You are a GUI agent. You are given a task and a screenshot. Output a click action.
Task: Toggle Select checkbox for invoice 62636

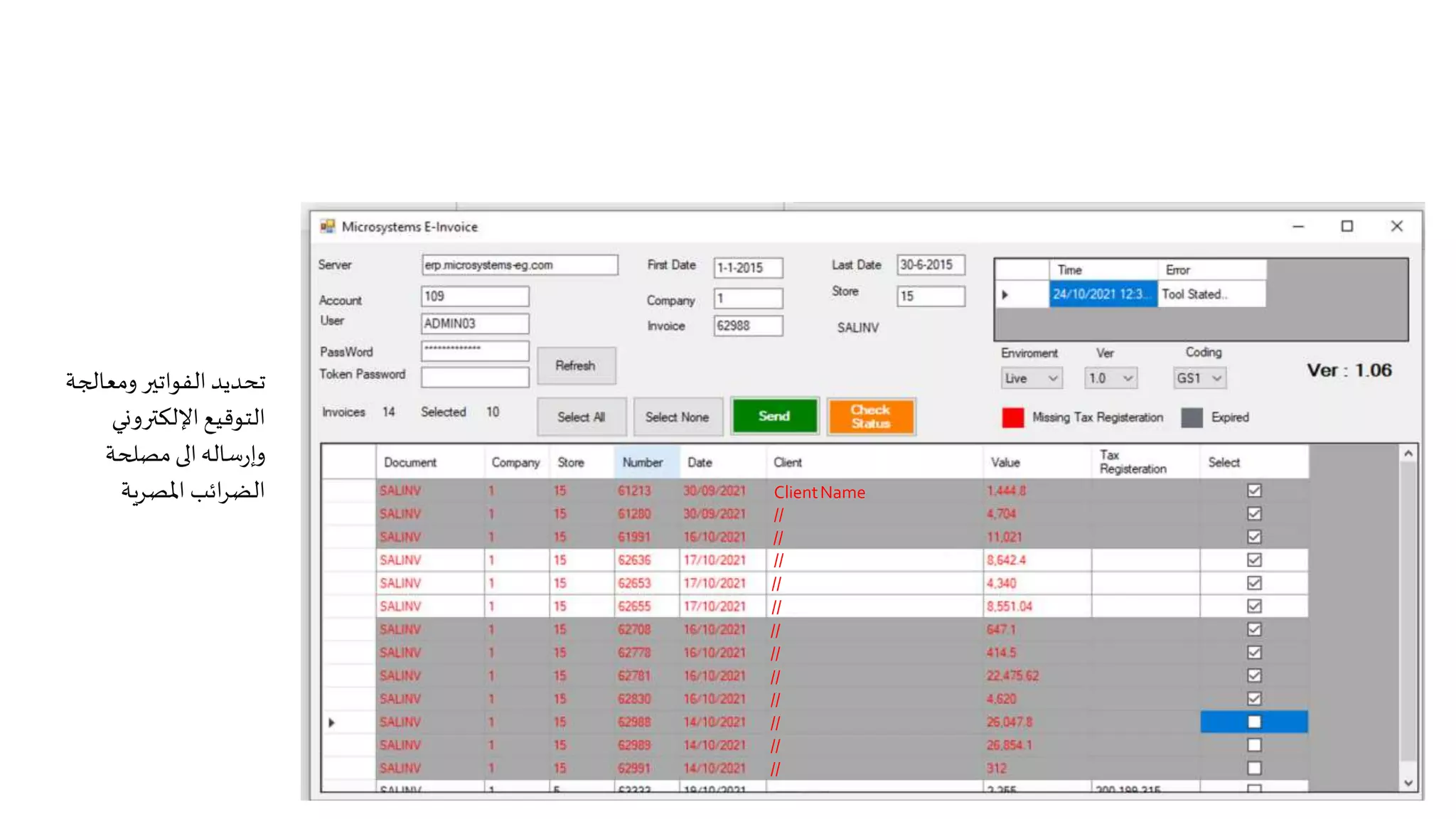pyautogui.click(x=1254, y=560)
